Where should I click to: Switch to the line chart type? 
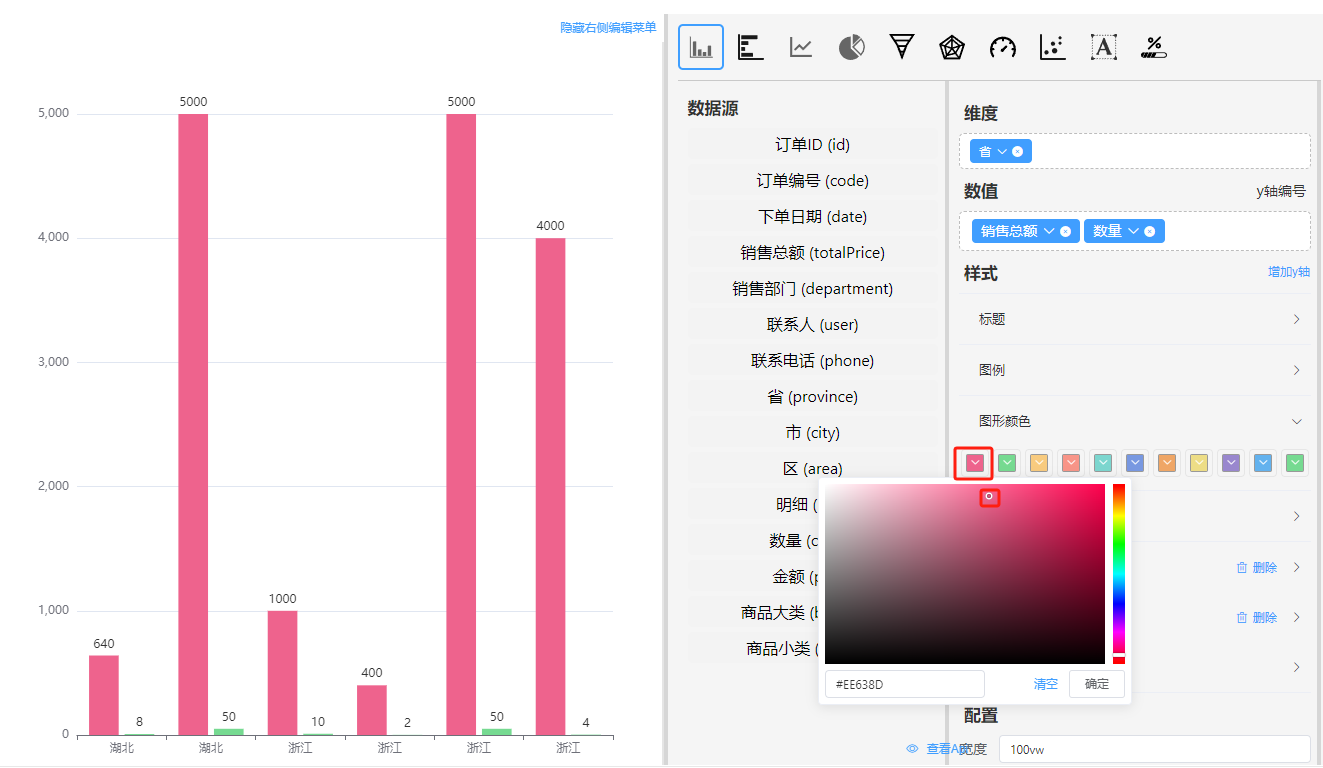click(801, 47)
